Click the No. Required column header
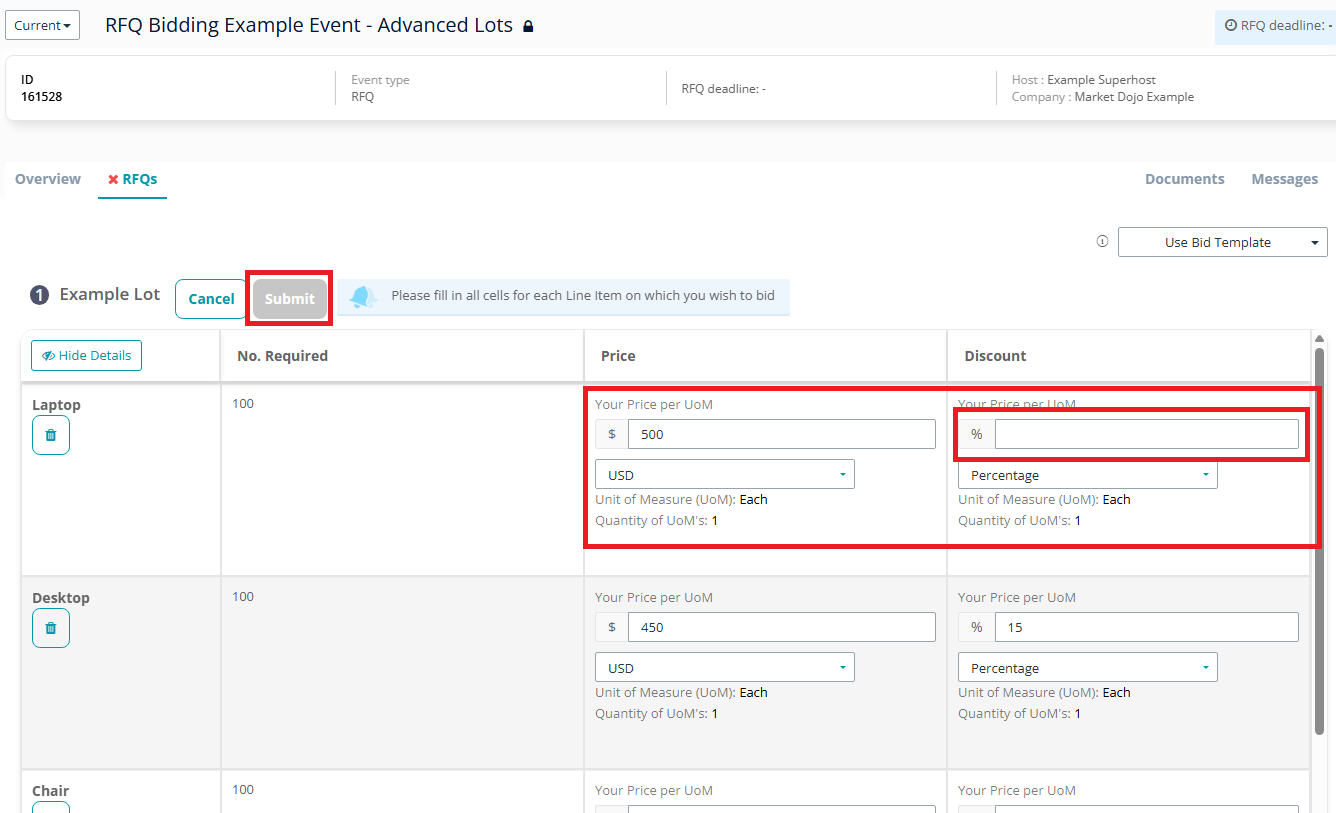This screenshot has height=813, width=1336. point(282,356)
